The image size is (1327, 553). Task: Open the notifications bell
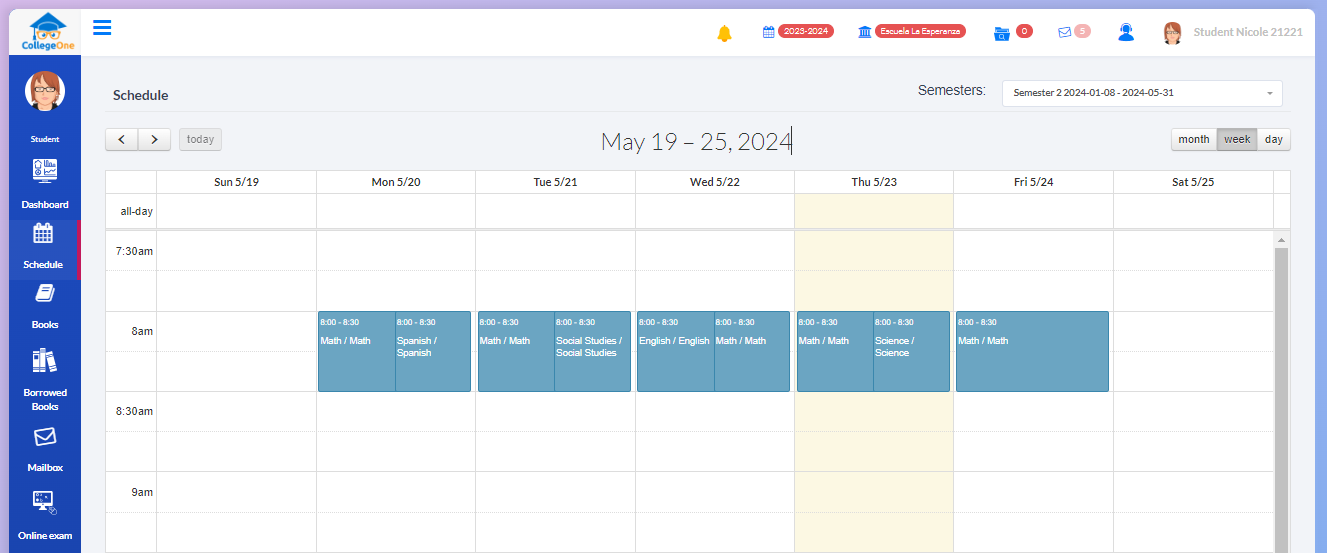[x=724, y=33]
